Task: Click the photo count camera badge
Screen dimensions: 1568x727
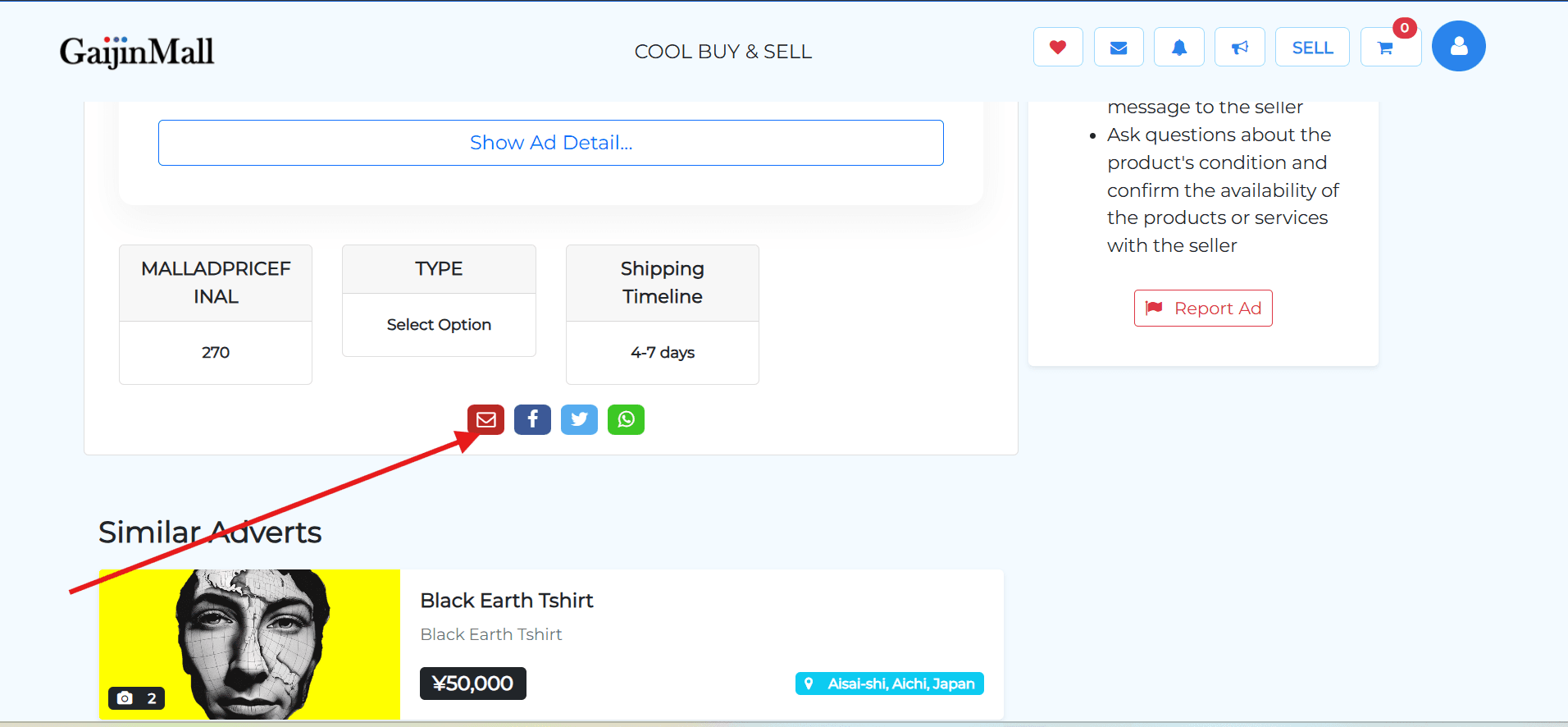Action: 136,698
